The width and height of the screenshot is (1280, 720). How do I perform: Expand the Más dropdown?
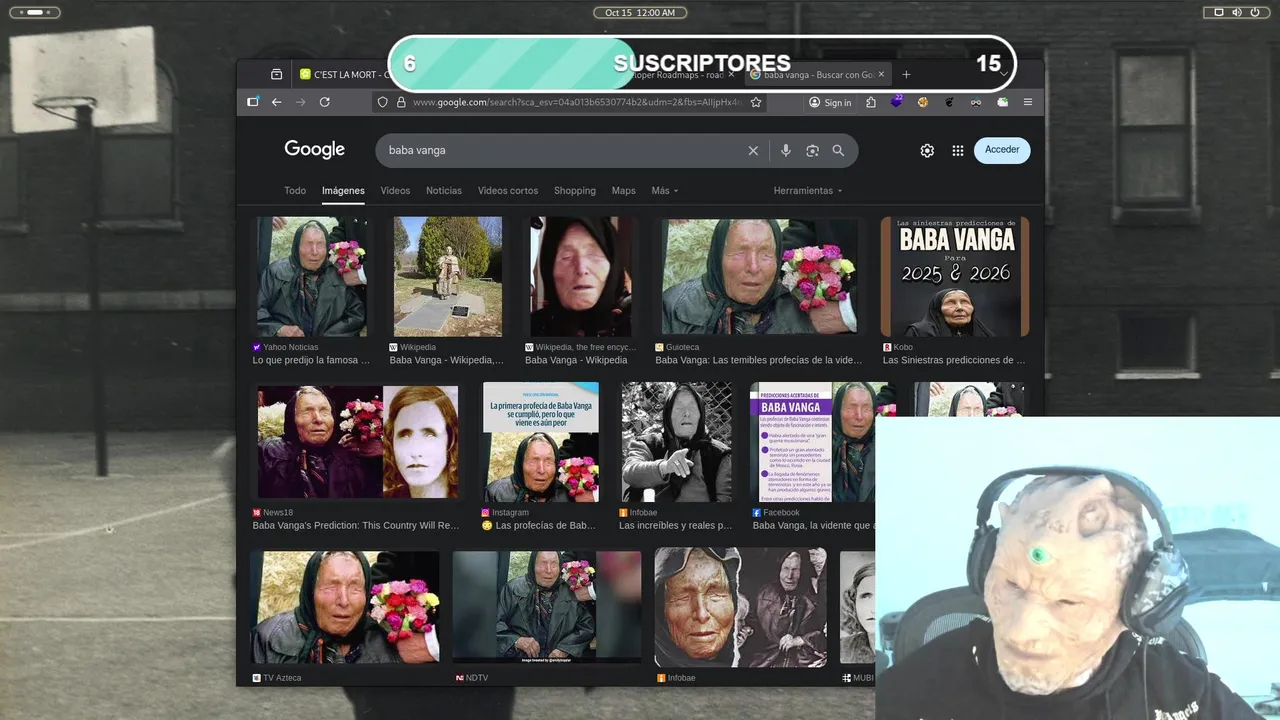664,190
